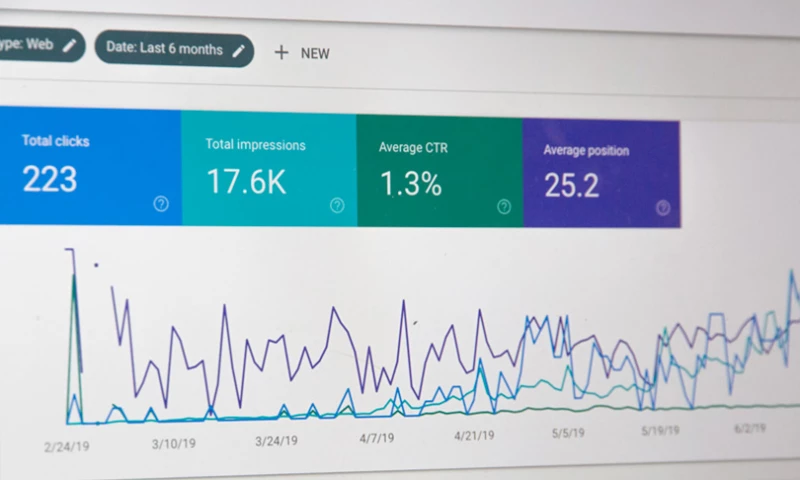The height and width of the screenshot is (480, 800).
Task: Open help icon on Average position card
Action: click(663, 208)
